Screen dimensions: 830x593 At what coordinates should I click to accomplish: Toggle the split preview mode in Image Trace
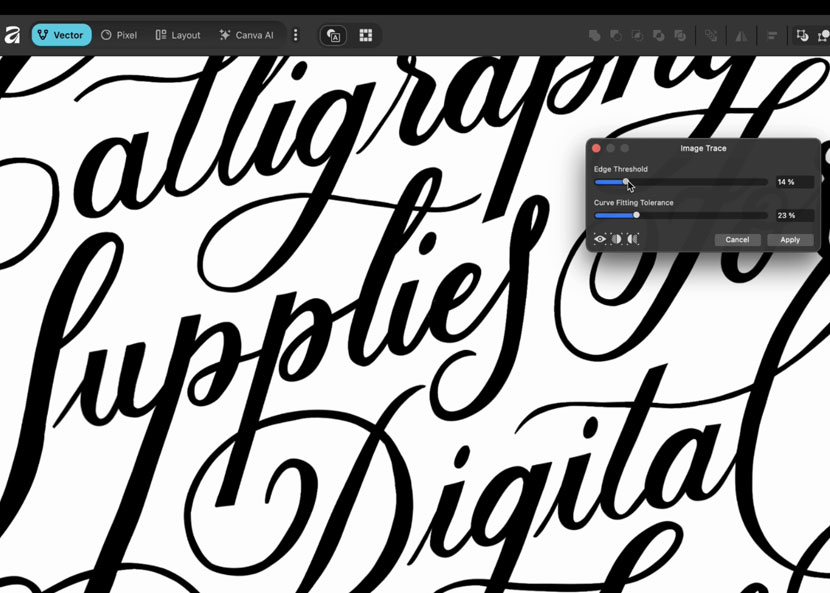(616, 238)
